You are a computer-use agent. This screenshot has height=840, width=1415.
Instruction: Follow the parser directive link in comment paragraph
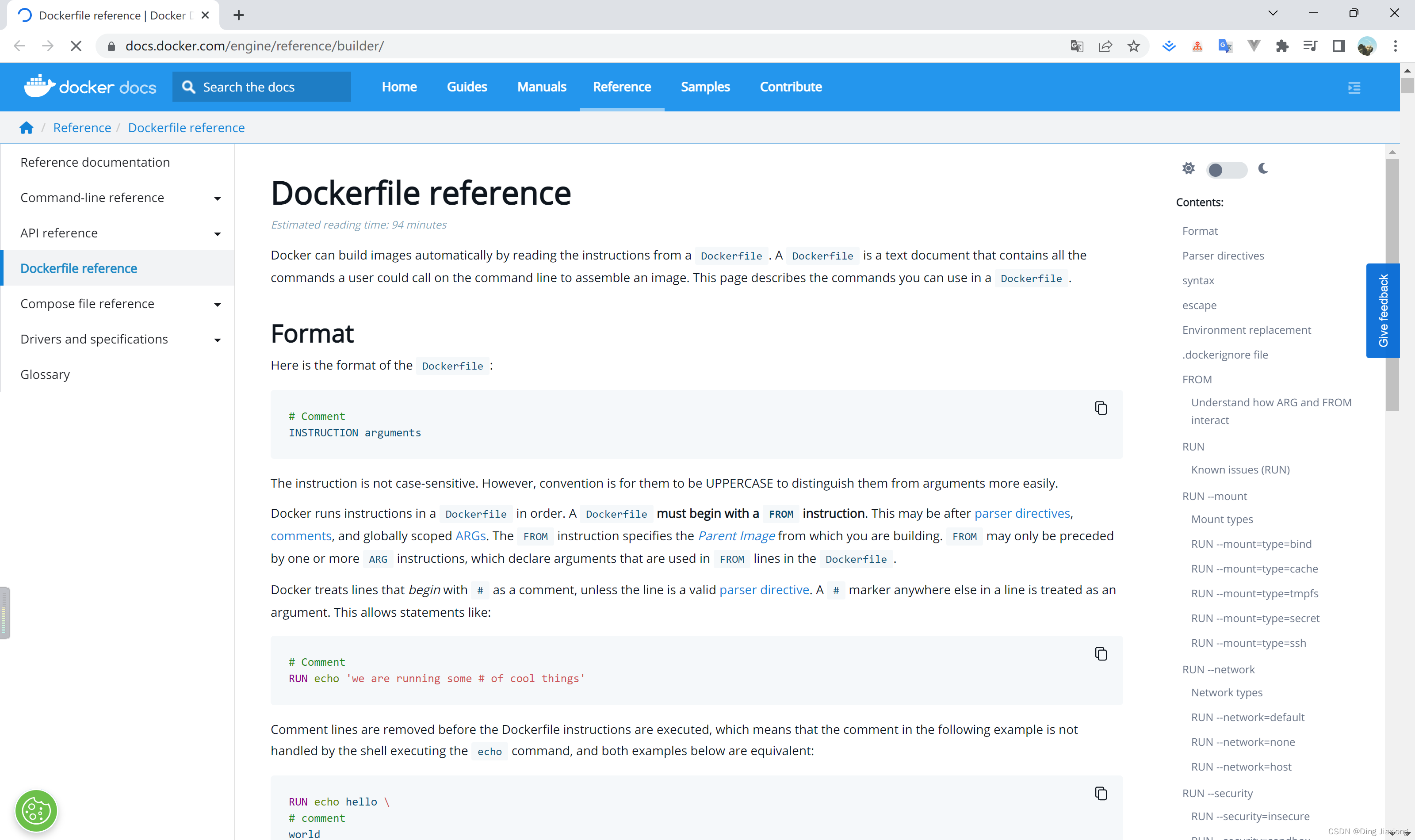[764, 590]
